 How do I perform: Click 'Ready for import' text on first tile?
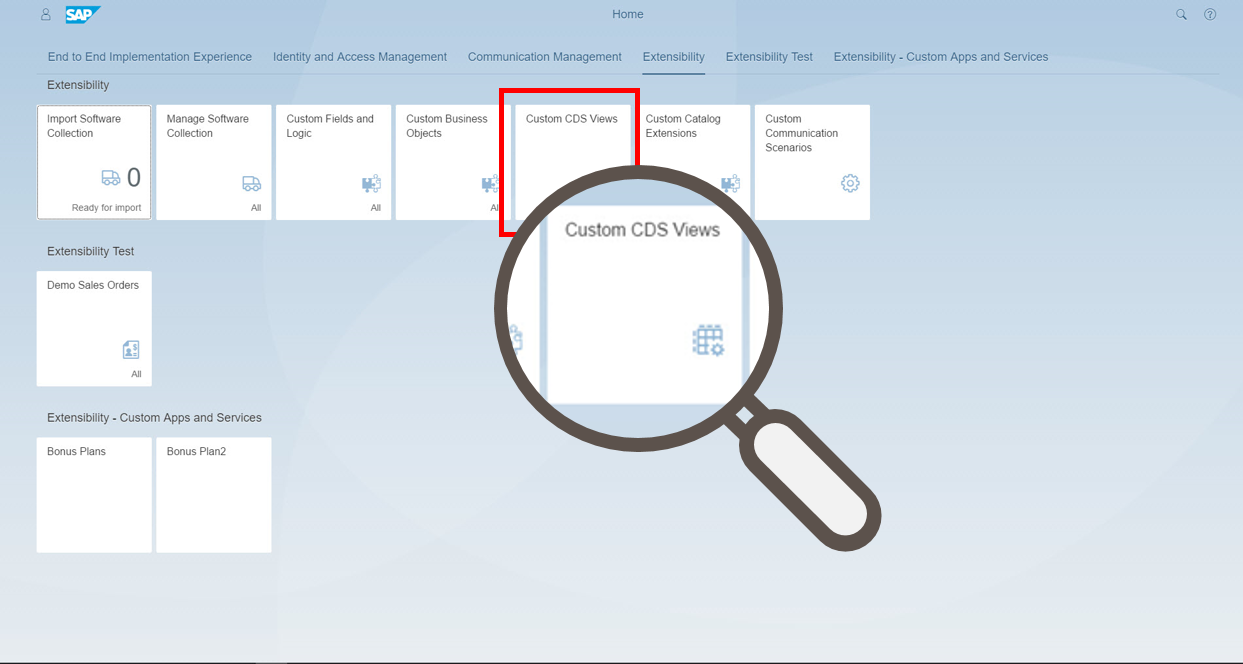[x=106, y=208]
